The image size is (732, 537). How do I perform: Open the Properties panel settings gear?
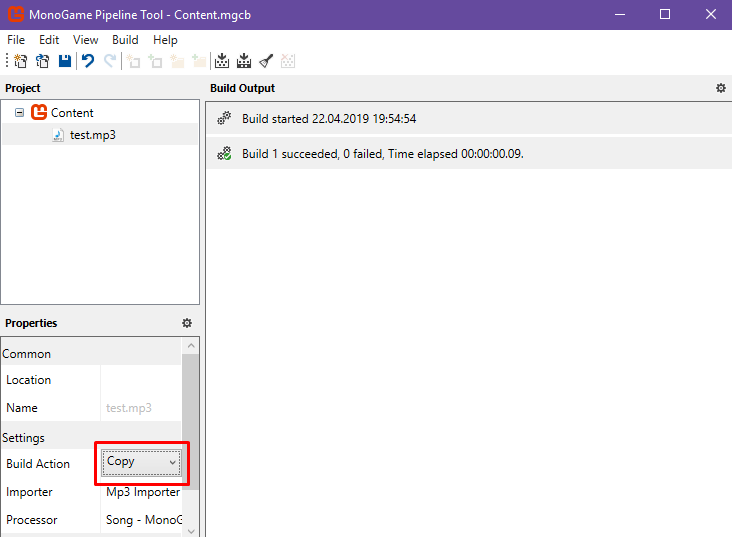click(187, 323)
